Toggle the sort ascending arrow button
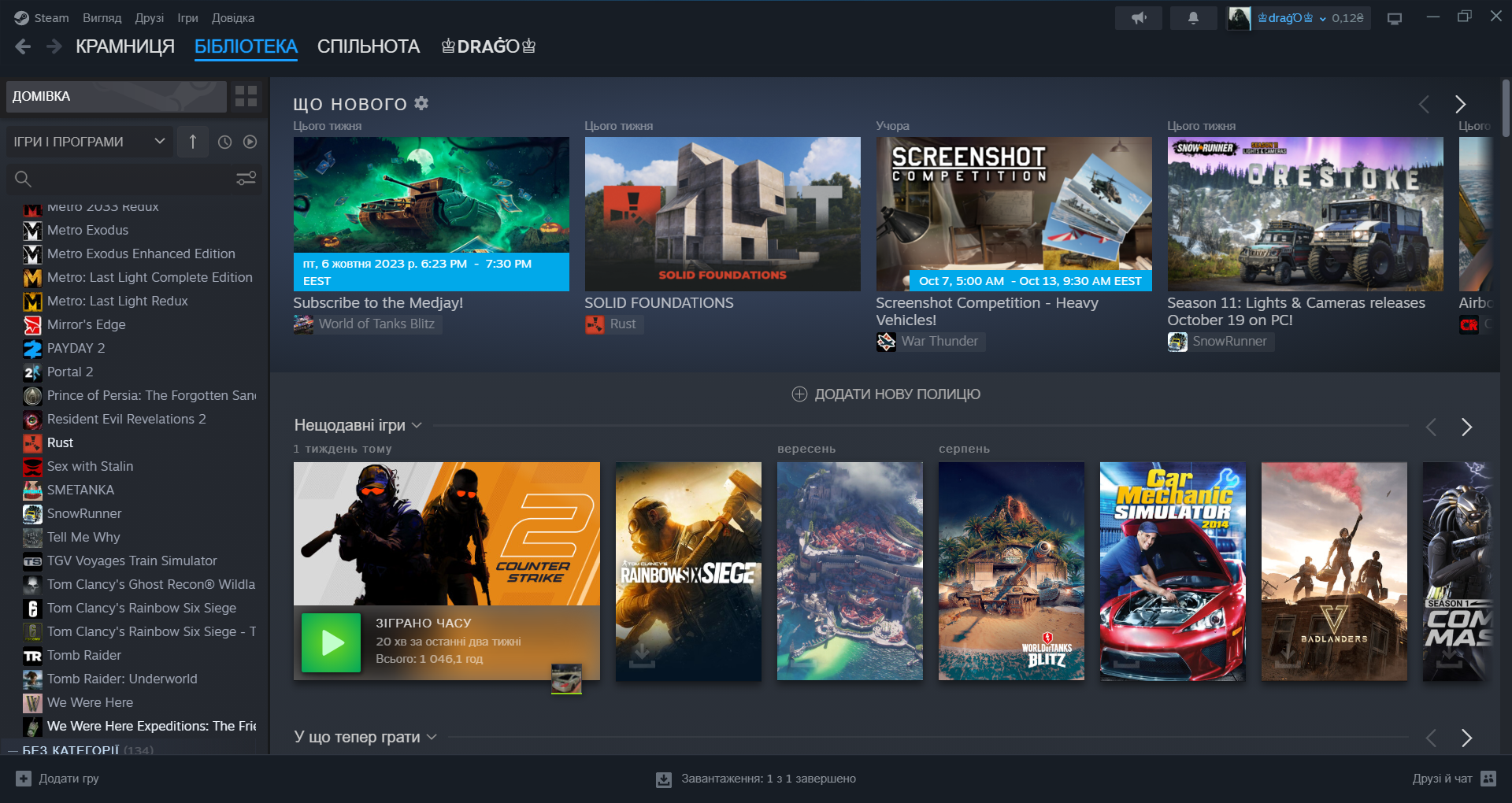Viewport: 1512px width, 803px height. [193, 142]
